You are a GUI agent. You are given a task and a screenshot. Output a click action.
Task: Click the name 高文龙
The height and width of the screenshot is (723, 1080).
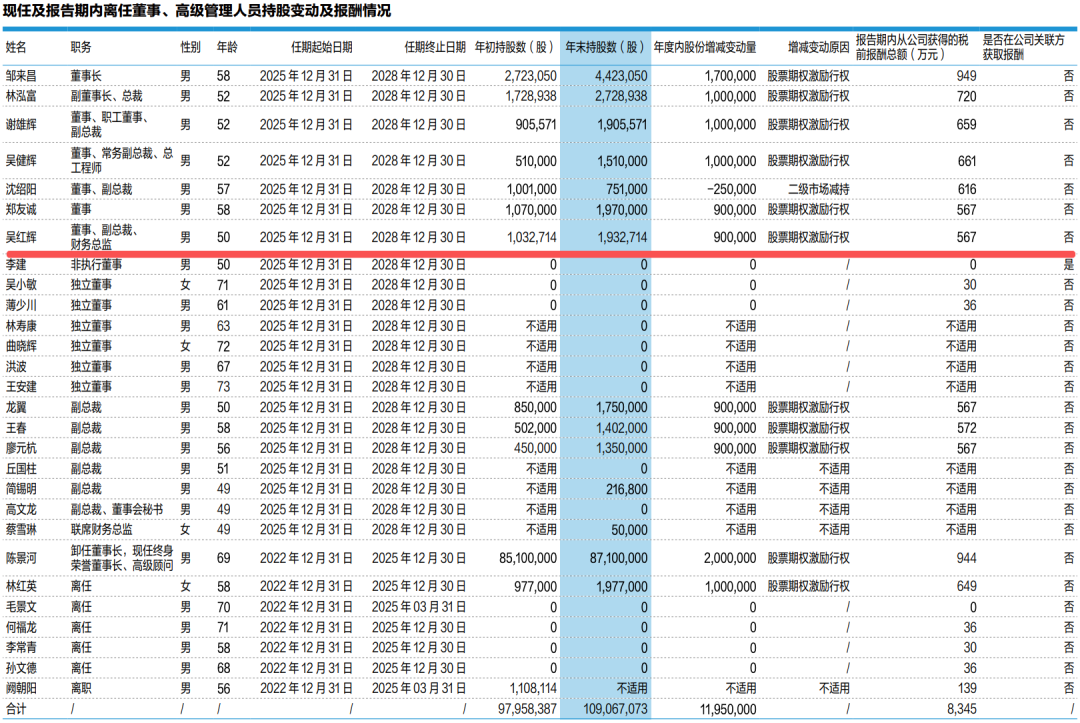[21, 510]
